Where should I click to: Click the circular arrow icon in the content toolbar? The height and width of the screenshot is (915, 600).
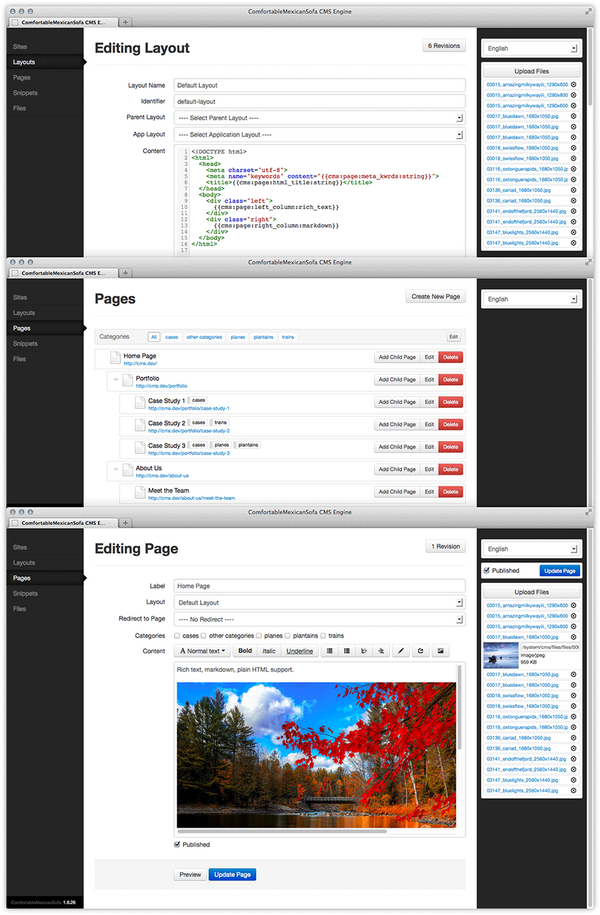click(420, 651)
